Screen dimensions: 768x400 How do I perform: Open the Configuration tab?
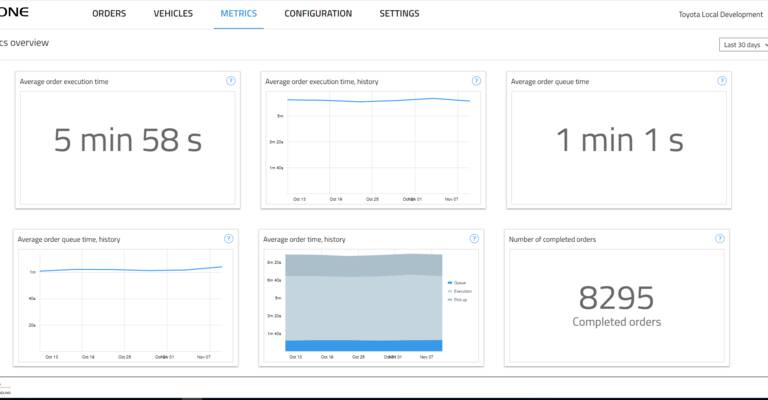(x=318, y=14)
